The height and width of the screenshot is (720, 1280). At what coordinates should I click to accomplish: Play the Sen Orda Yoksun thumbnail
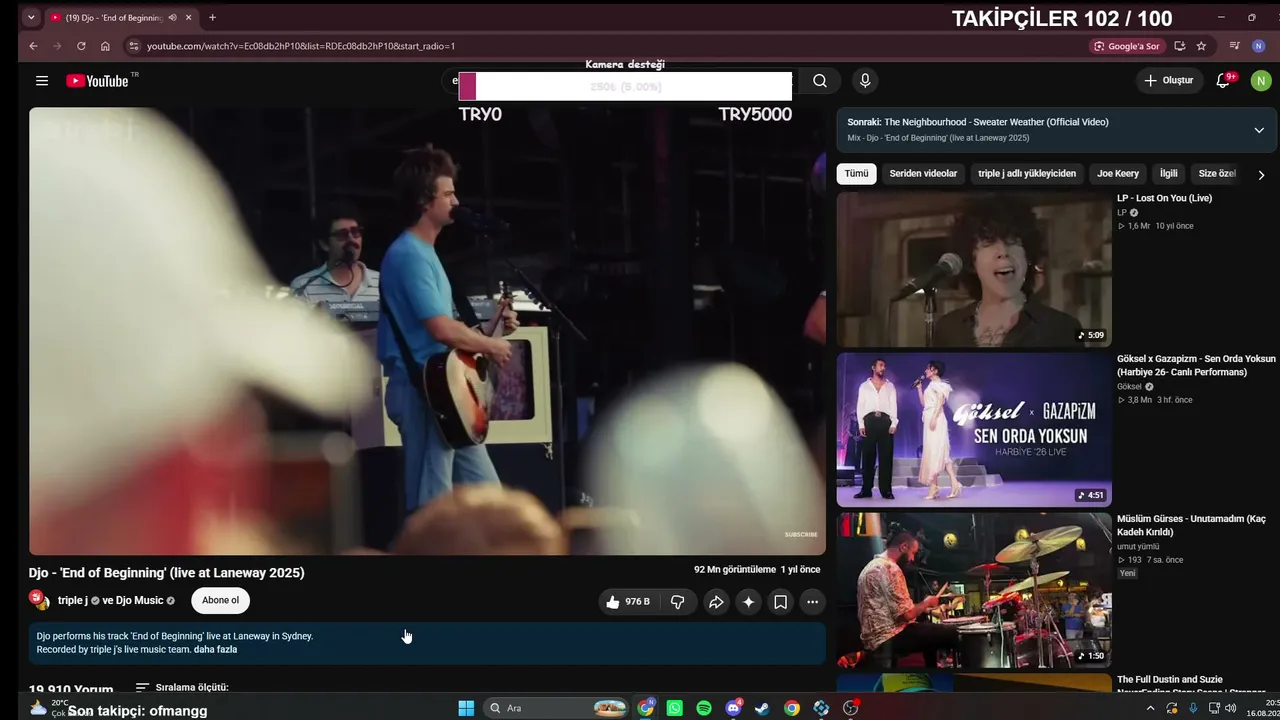974,430
